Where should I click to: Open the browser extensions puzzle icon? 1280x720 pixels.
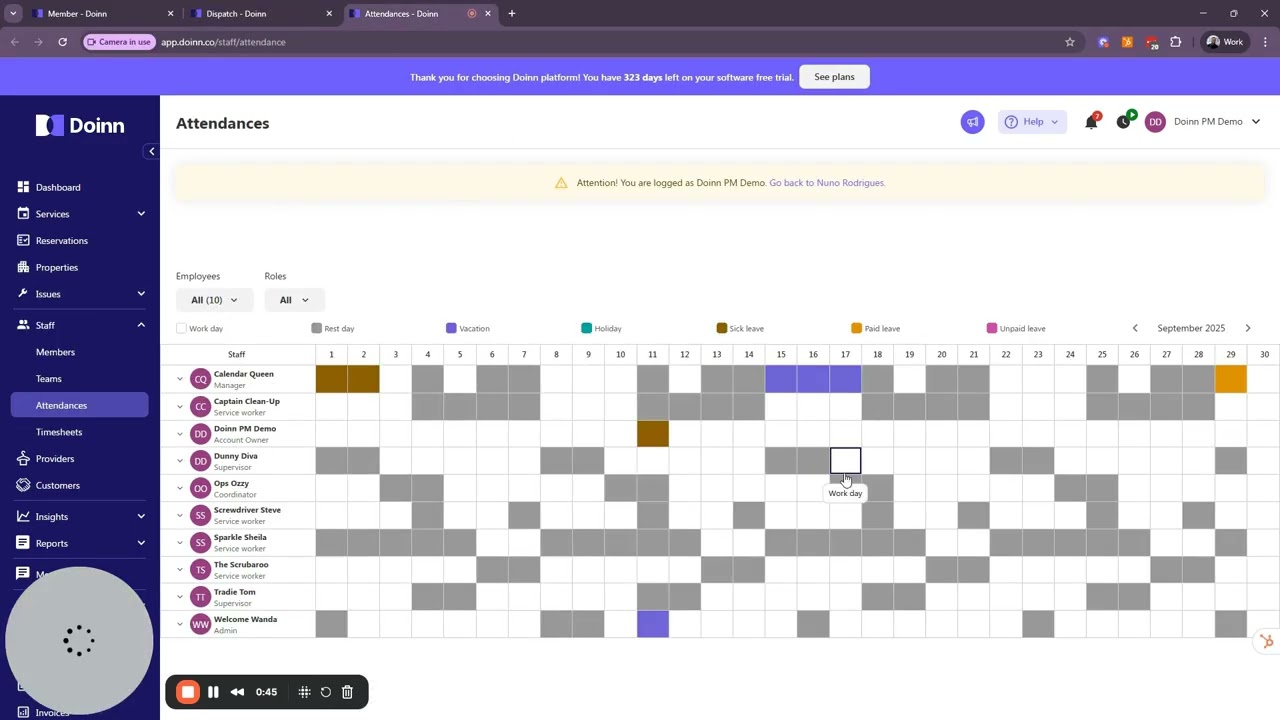1176,42
